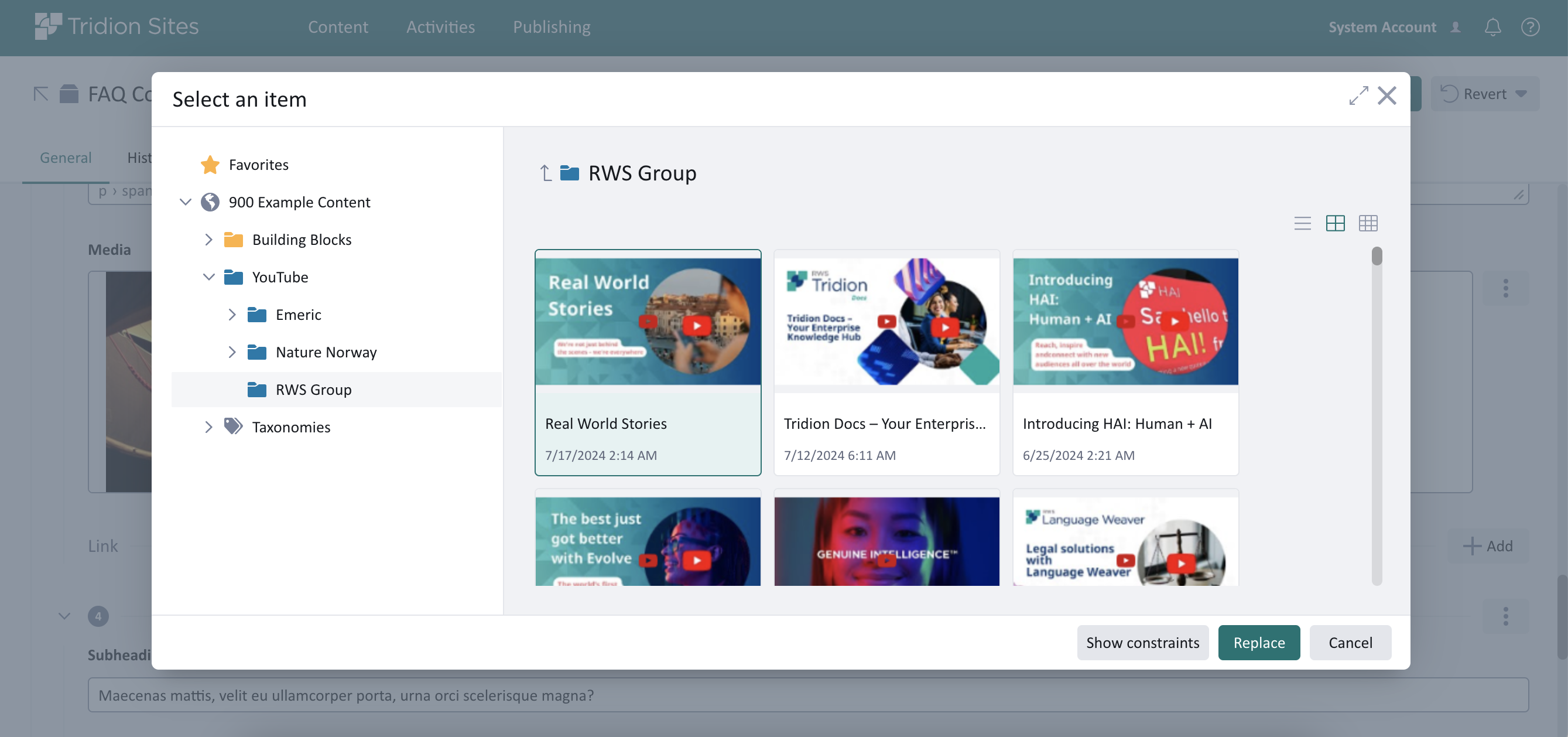This screenshot has width=1568, height=737.
Task: Expand the Building Blocks folder
Action: (x=208, y=240)
